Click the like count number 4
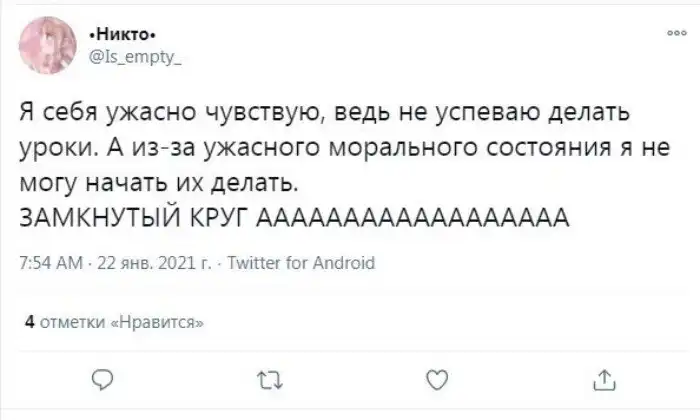This screenshot has width=700, height=420. coord(29,322)
